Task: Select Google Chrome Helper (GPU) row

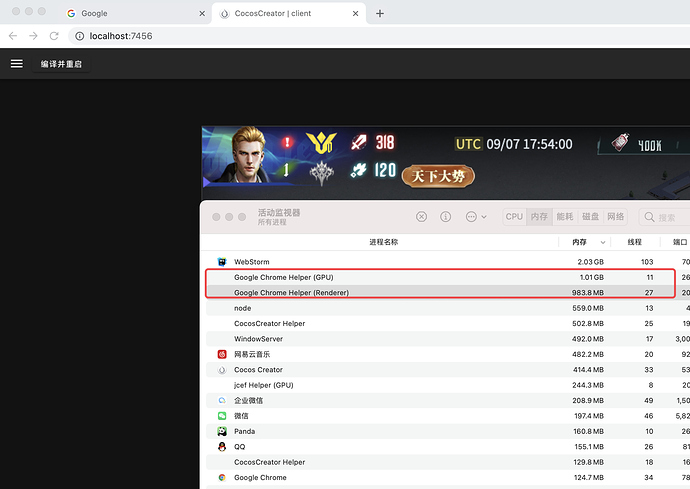Action: point(448,277)
